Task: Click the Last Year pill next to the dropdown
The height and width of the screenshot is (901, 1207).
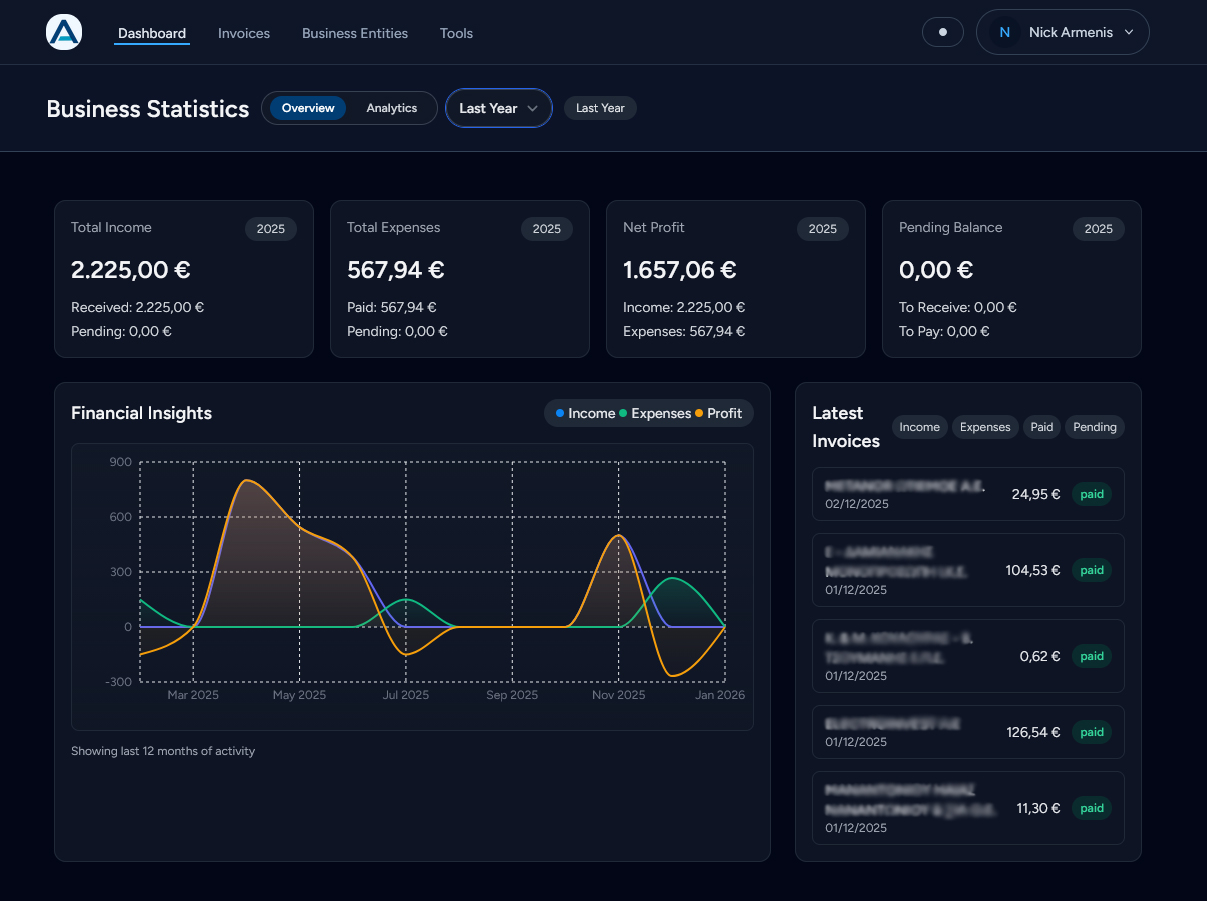Action: 600,108
